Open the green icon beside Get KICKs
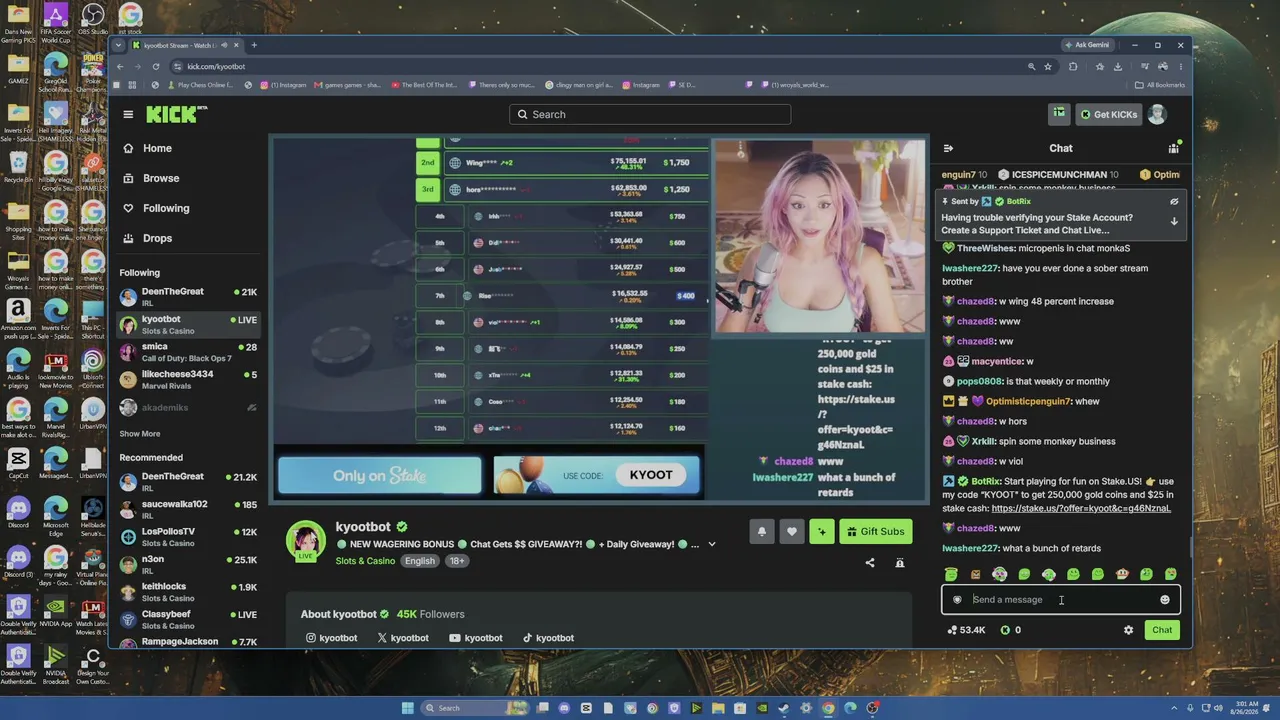 [1059, 114]
